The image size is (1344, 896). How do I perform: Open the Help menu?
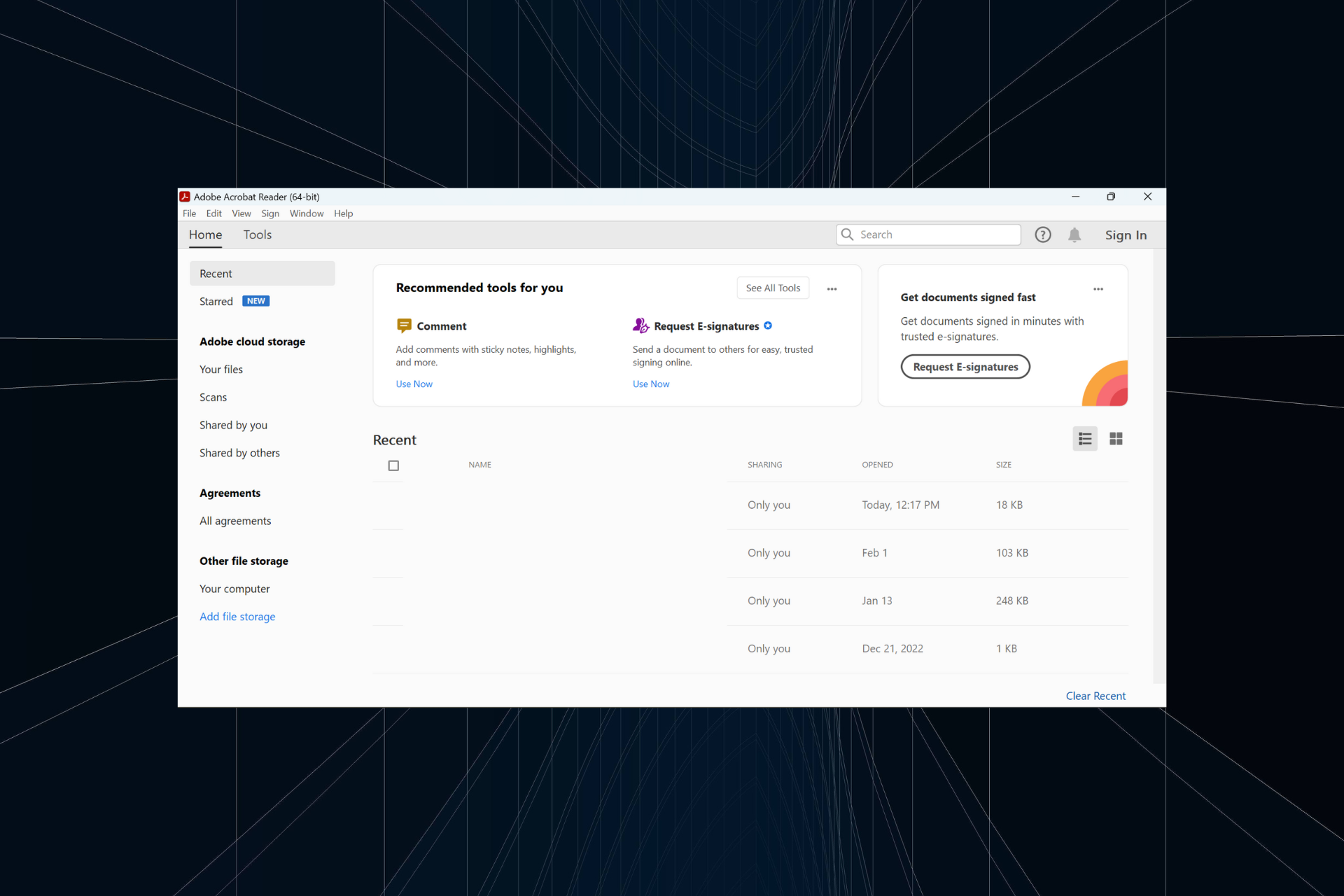coord(343,213)
